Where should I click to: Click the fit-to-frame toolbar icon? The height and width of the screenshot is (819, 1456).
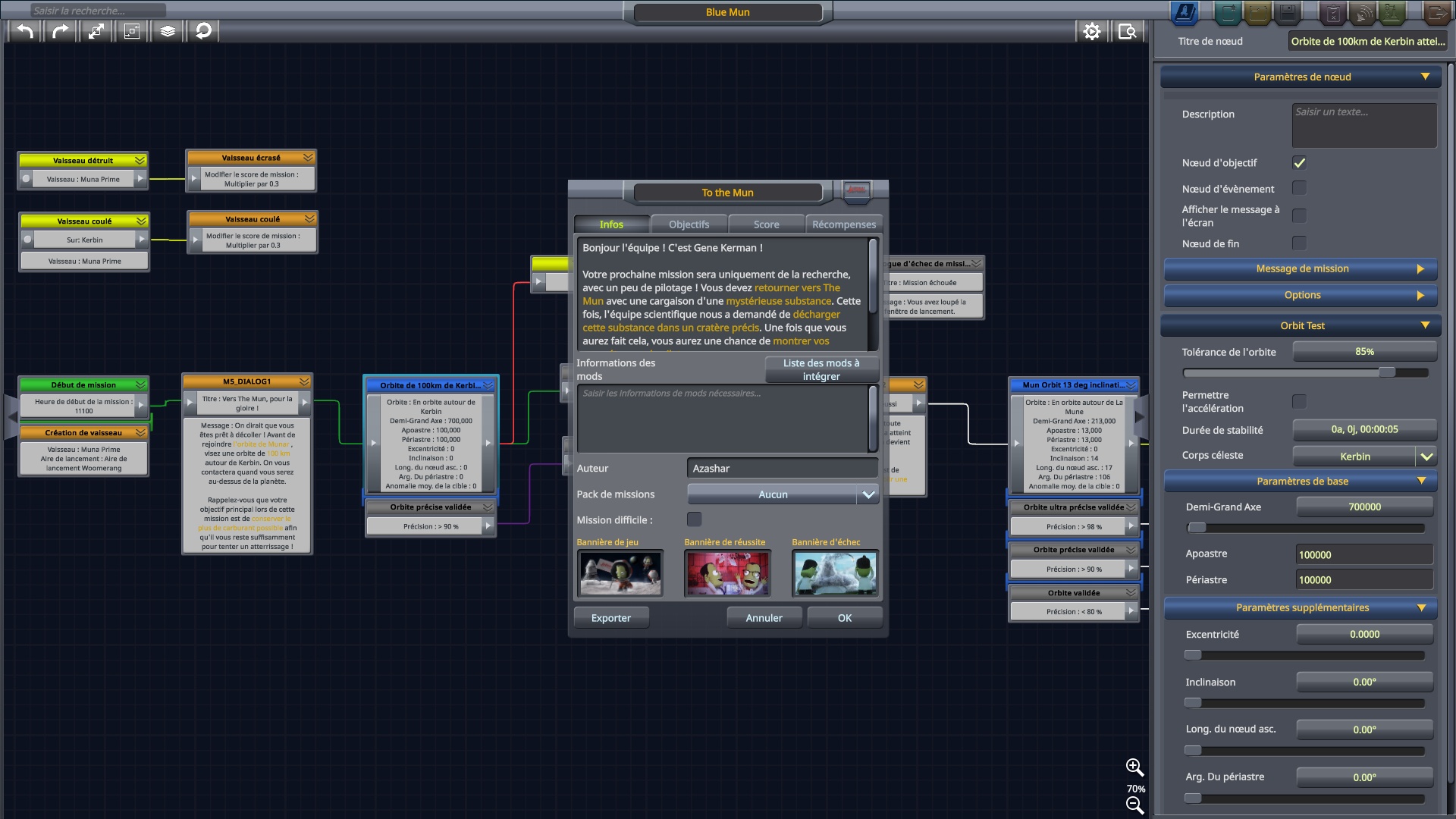[132, 31]
